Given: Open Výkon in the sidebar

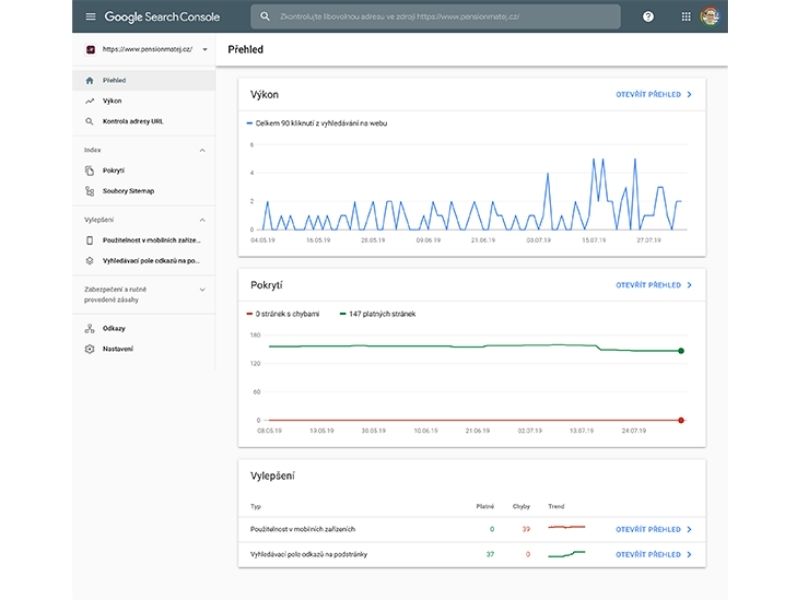Looking at the screenshot, I should pos(144,101).
